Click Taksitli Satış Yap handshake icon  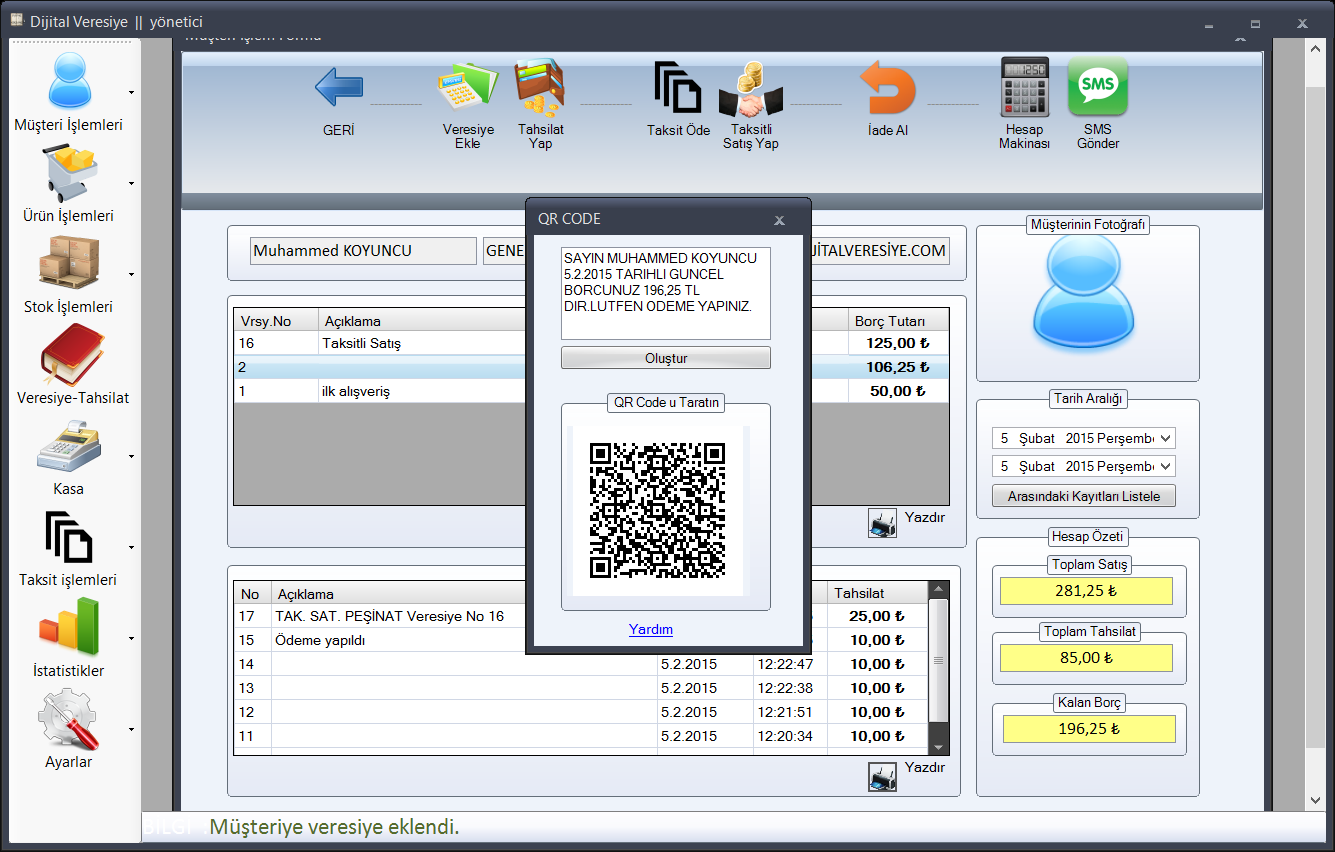click(751, 90)
